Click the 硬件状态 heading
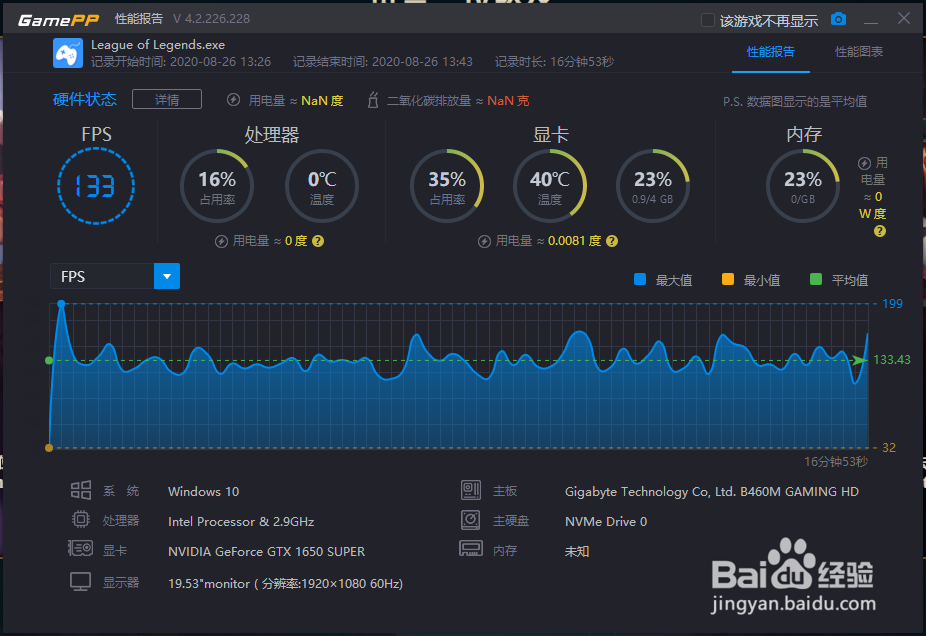Image resolution: width=926 pixels, height=636 pixels. tap(84, 99)
